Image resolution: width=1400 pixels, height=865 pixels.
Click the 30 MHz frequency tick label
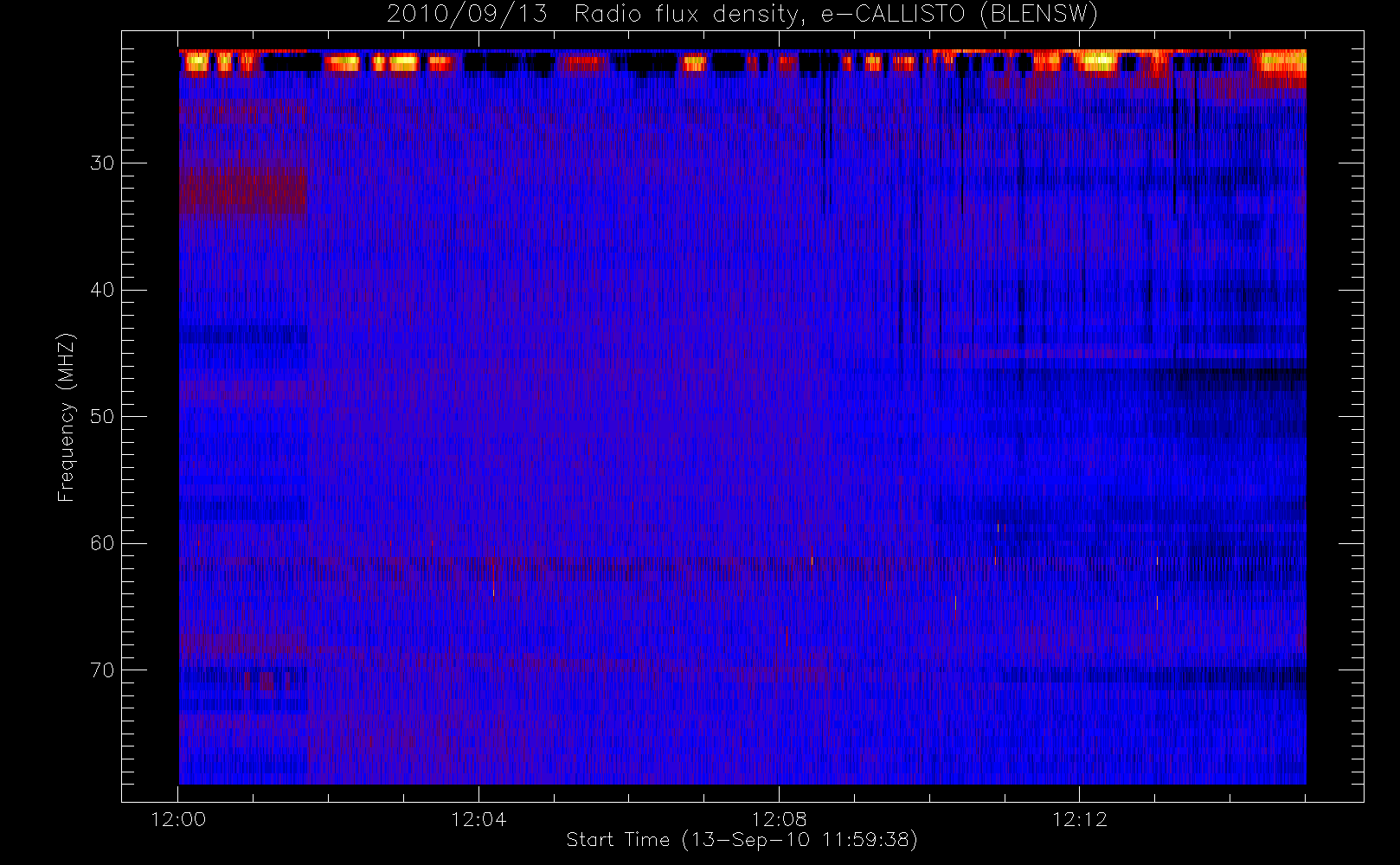(102, 163)
